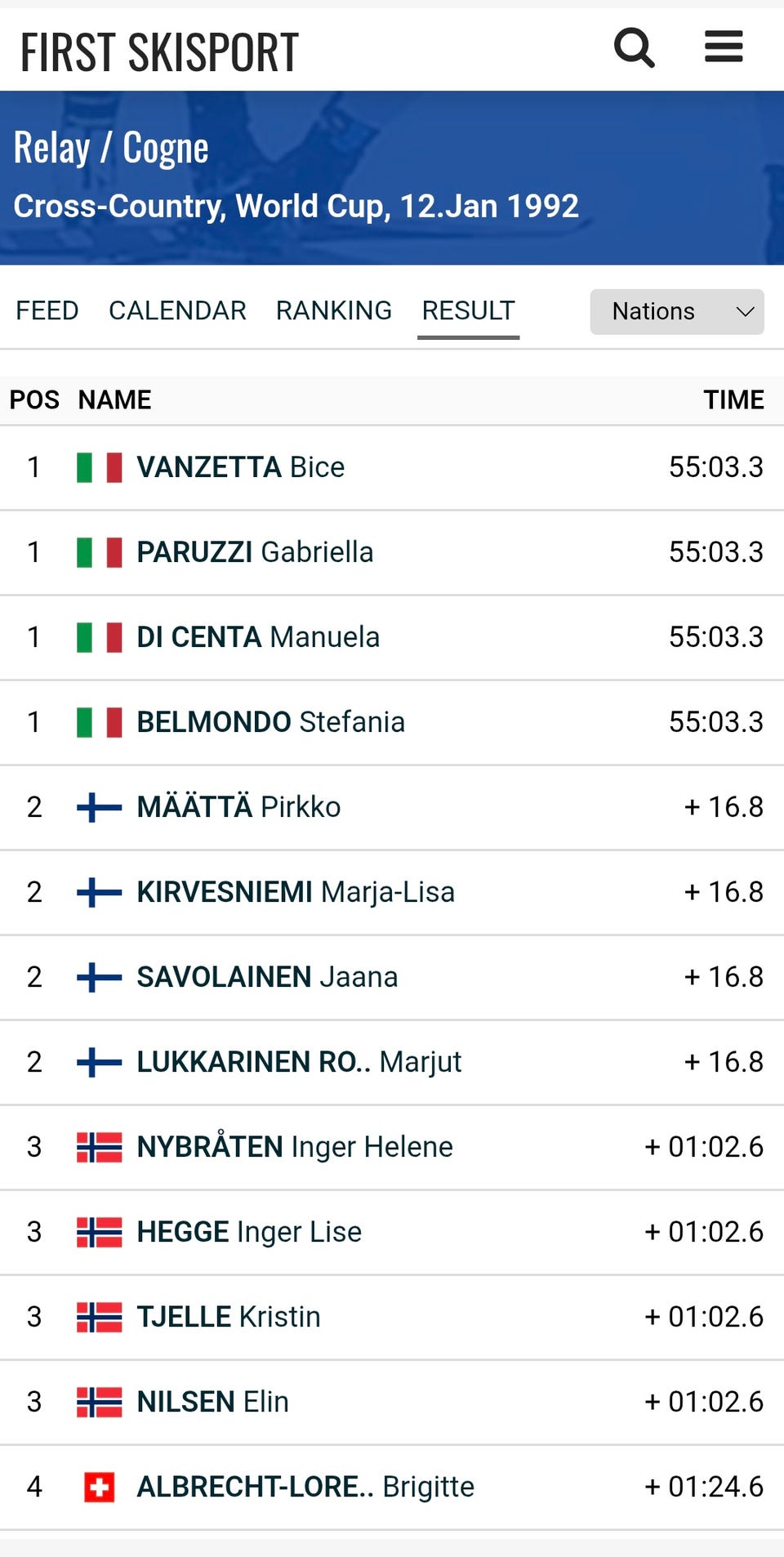Screen dimensions: 784x1557
Task: Click the Swiss flag beside ALBRECHT-LORE.. Brigitte
Action: point(100,1488)
